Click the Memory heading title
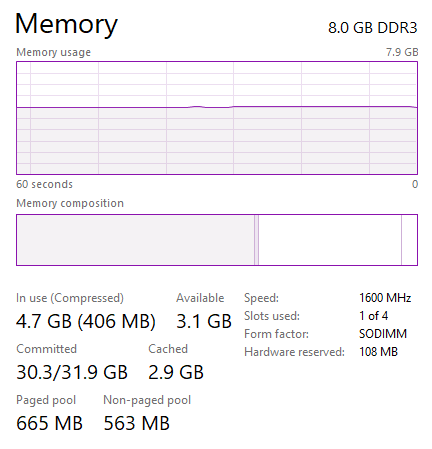The width and height of the screenshot is (432, 449). 66,25
